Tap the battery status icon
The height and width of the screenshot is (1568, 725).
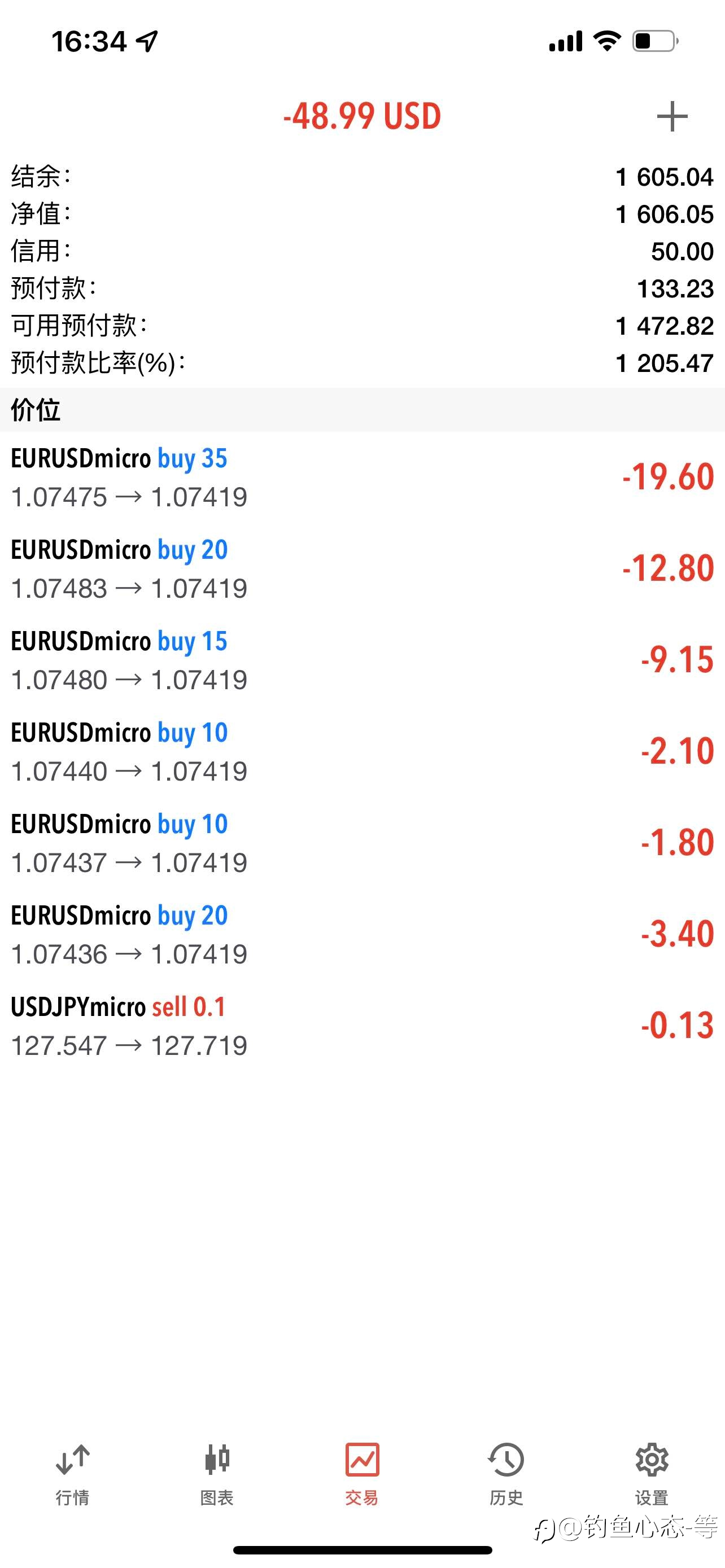(655, 41)
